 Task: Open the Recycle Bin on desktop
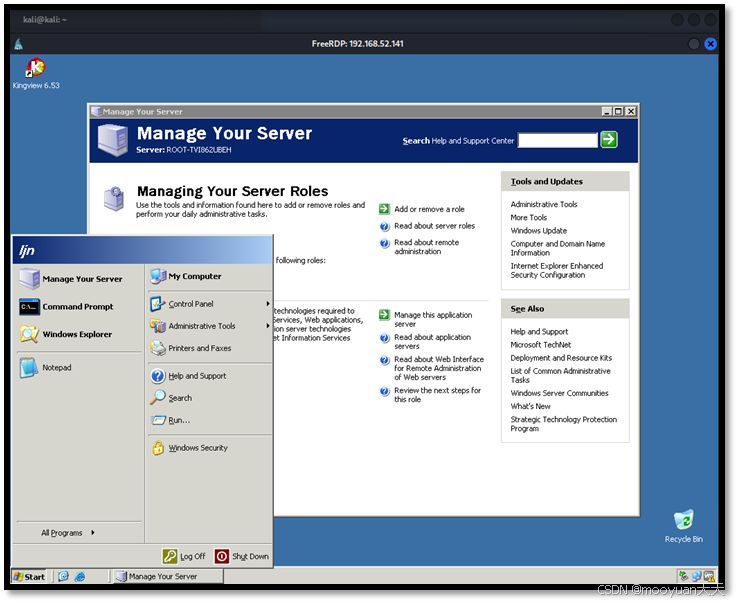(683, 526)
